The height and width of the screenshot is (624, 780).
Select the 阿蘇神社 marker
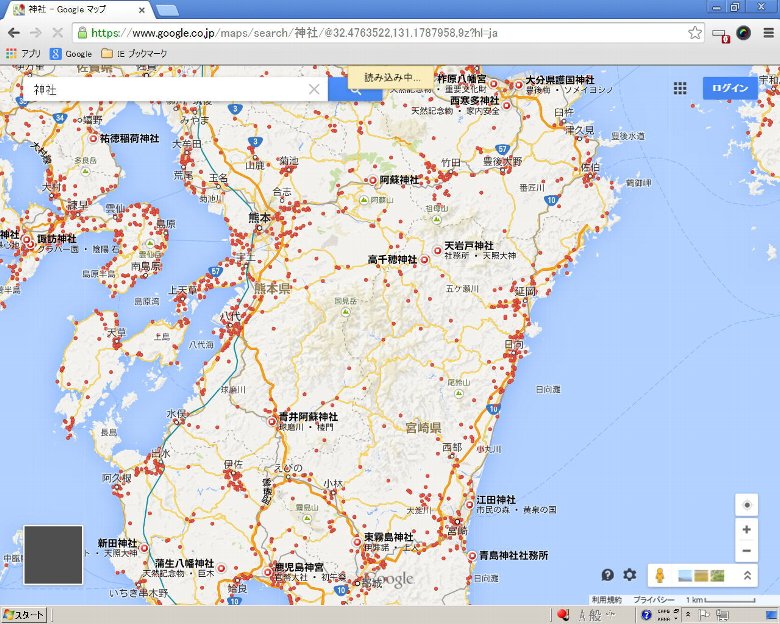(x=373, y=180)
